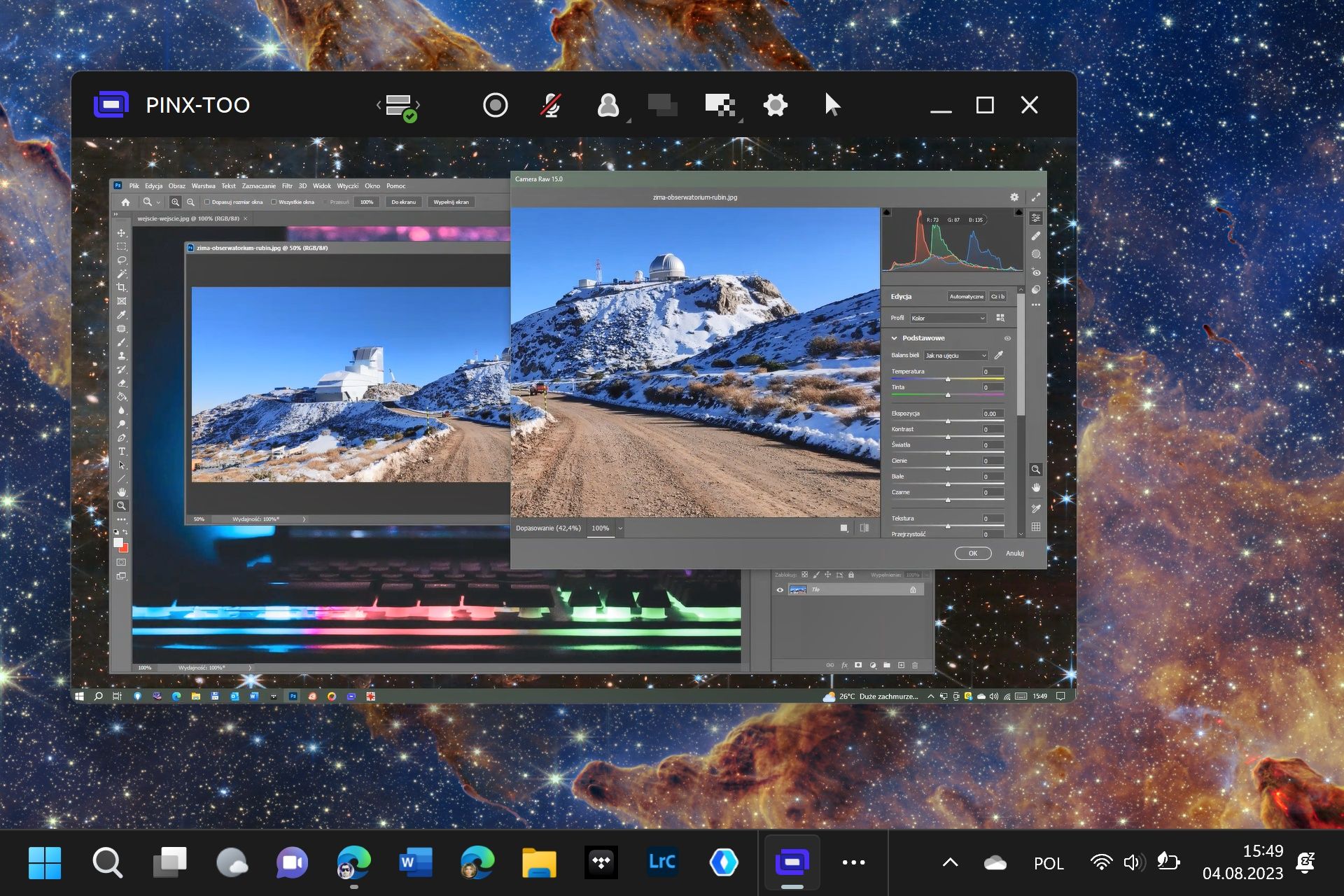The width and height of the screenshot is (1344, 896).
Task: Click Anuluj in Camera Raw dialog
Action: pos(1015,553)
